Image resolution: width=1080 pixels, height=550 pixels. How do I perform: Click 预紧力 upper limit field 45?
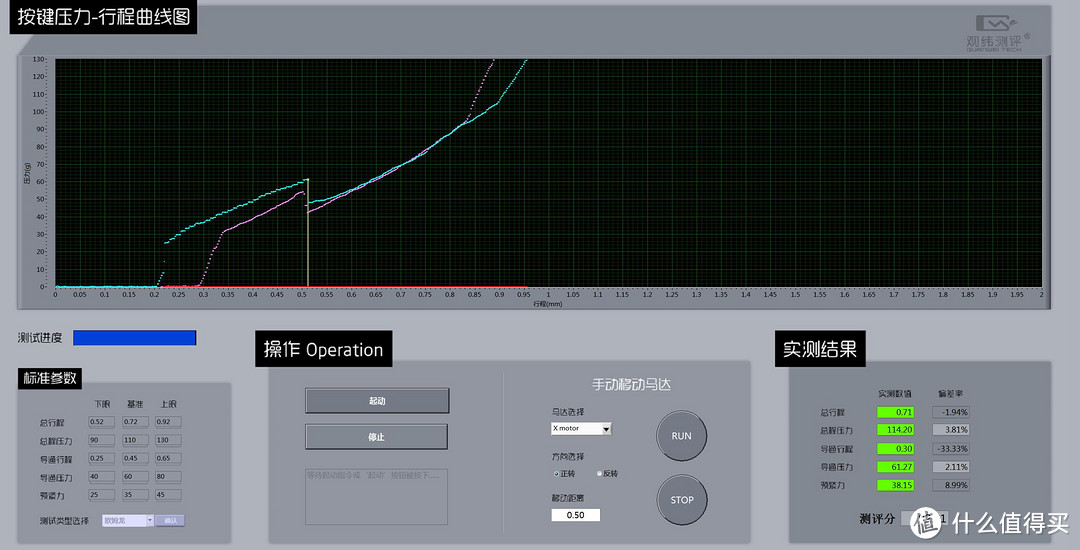(x=168, y=495)
